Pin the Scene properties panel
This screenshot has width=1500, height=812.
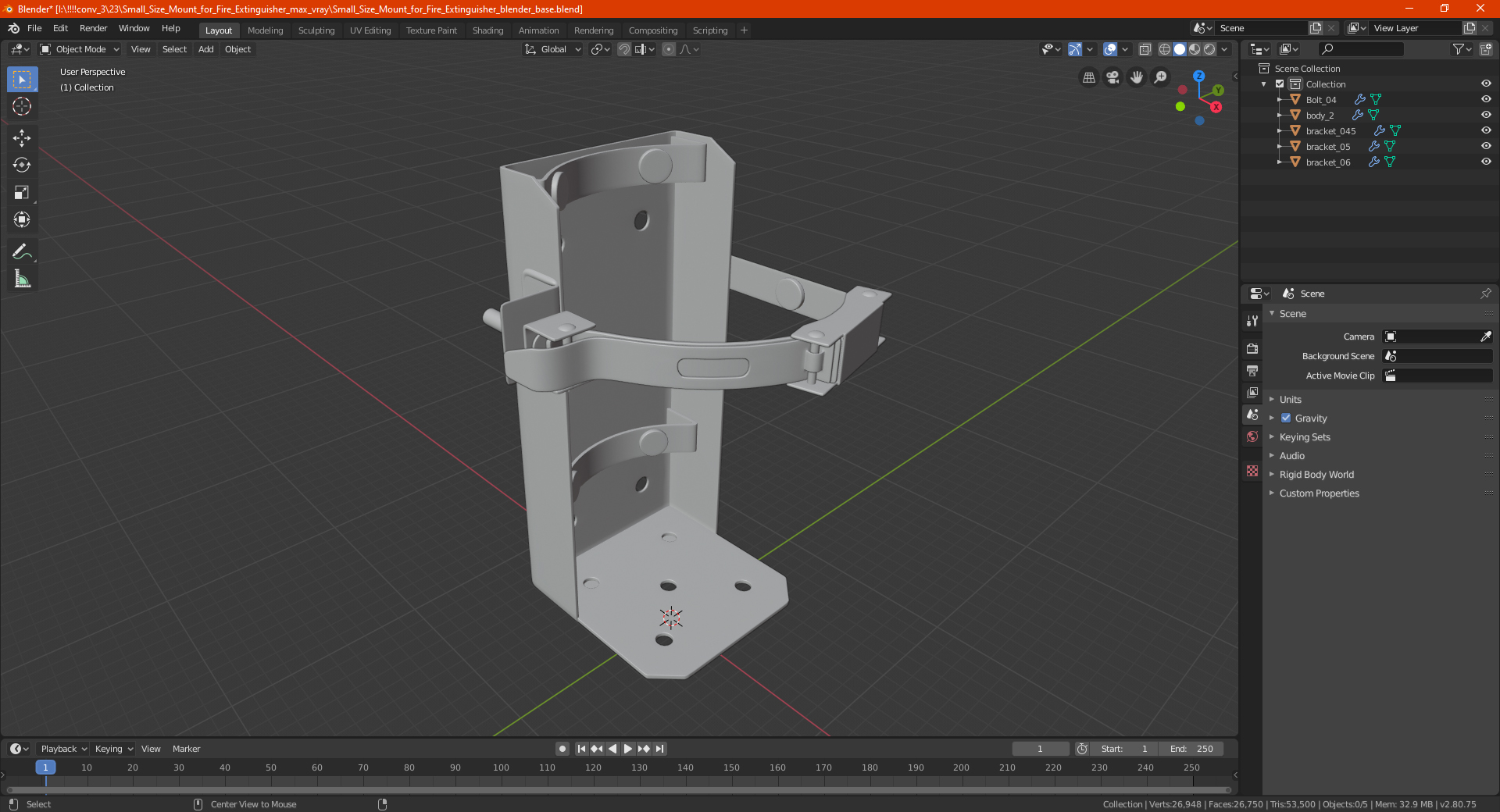1485,294
